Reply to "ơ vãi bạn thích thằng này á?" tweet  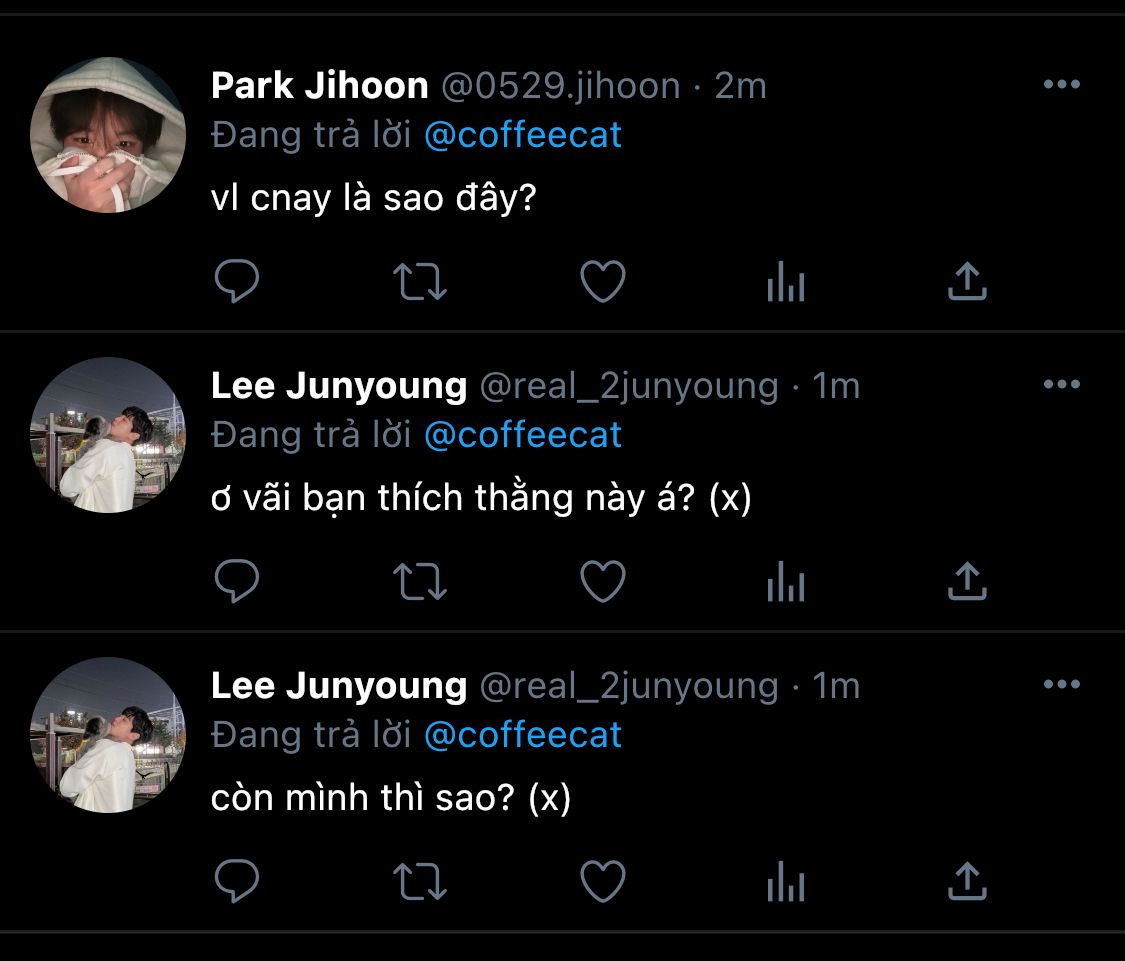tap(237, 582)
